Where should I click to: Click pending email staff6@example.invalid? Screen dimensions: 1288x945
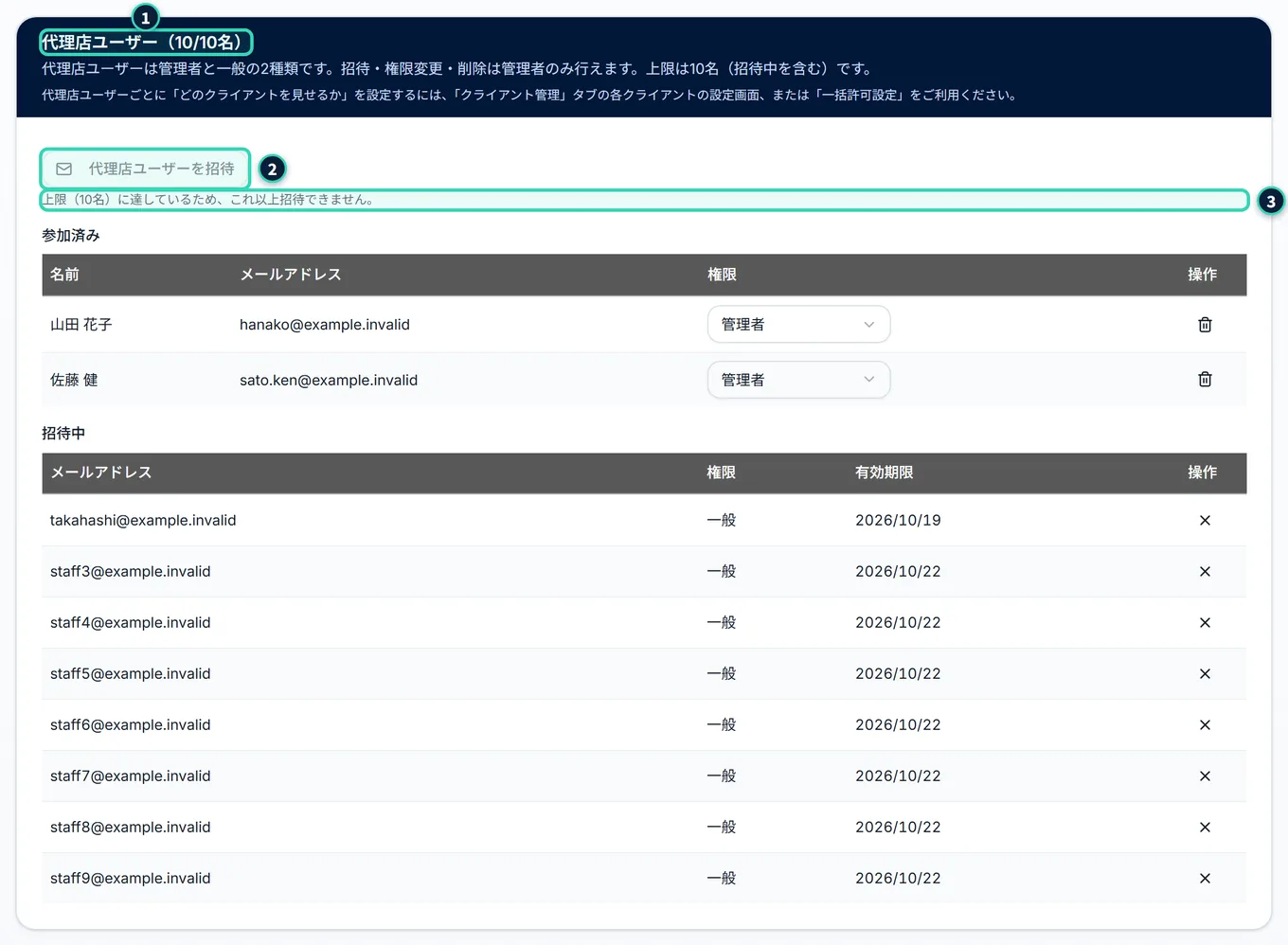tap(131, 724)
